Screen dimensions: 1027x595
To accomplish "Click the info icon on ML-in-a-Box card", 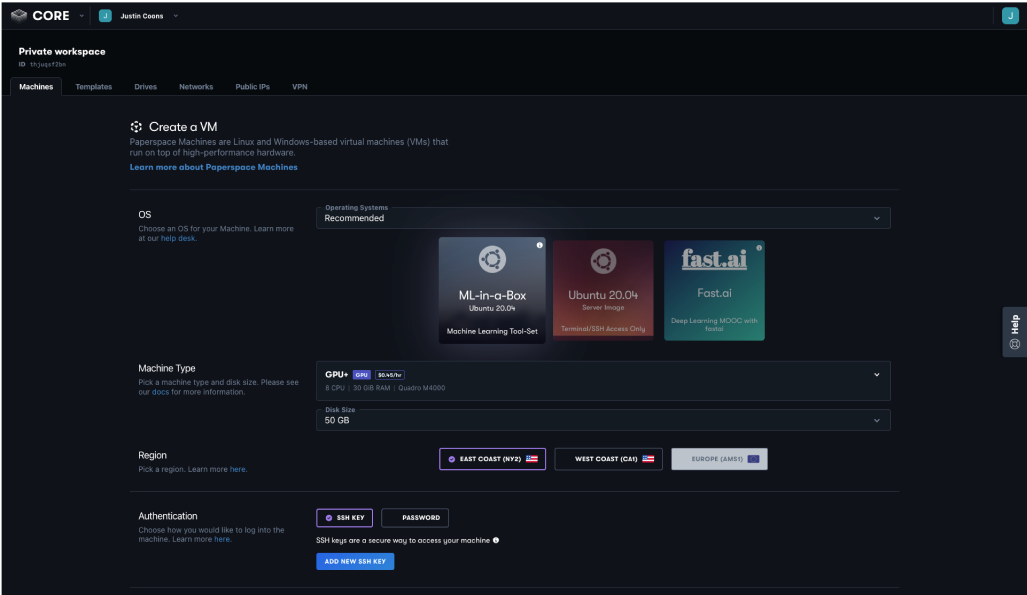I will [x=540, y=245].
